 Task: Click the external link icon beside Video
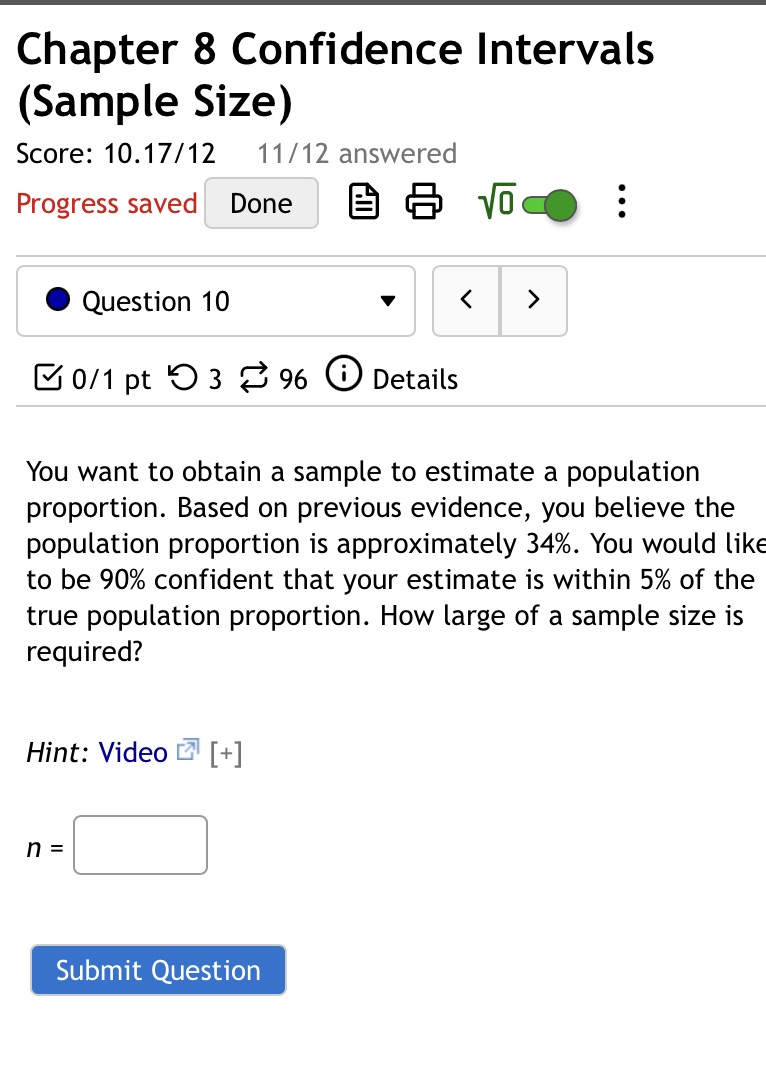[x=186, y=749]
